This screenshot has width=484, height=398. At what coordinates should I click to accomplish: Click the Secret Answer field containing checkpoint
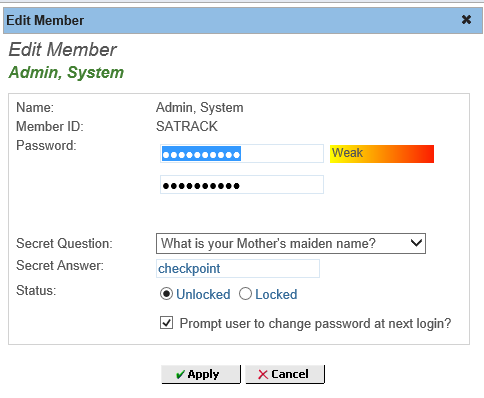tap(238, 269)
